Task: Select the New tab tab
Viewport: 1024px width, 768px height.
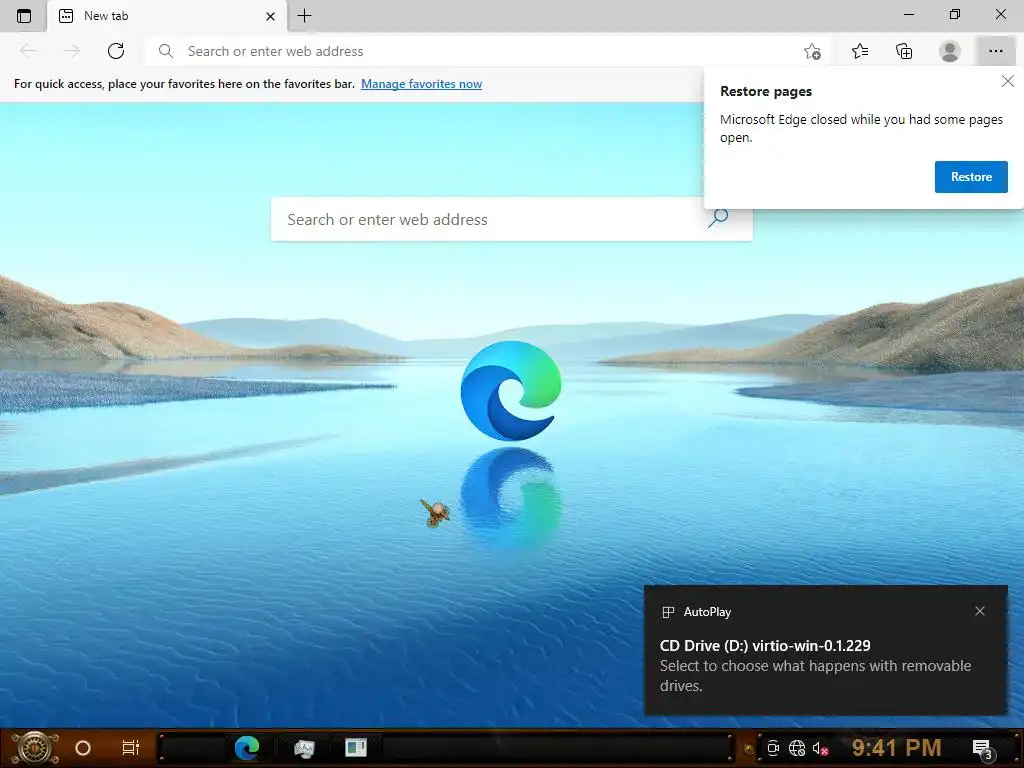Action: click(167, 16)
